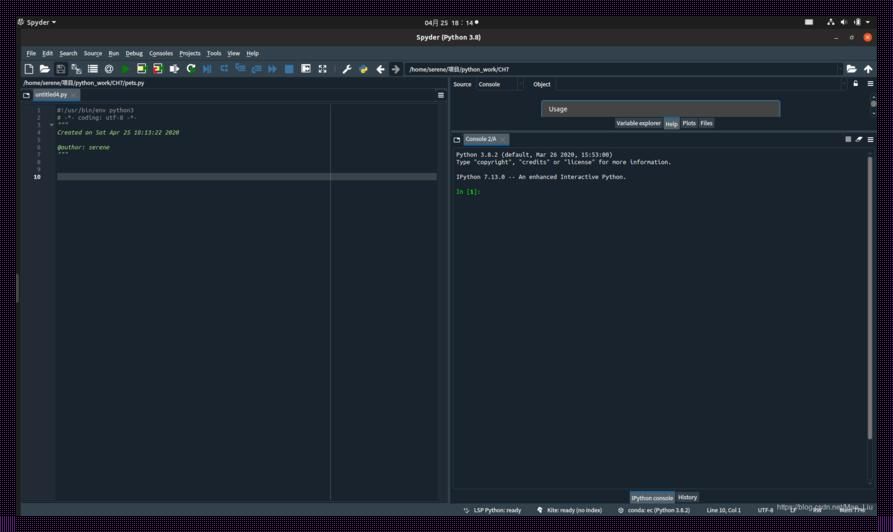The height and width of the screenshot is (532, 893).
Task: Click the conda environment status in status bar
Action: 655,510
